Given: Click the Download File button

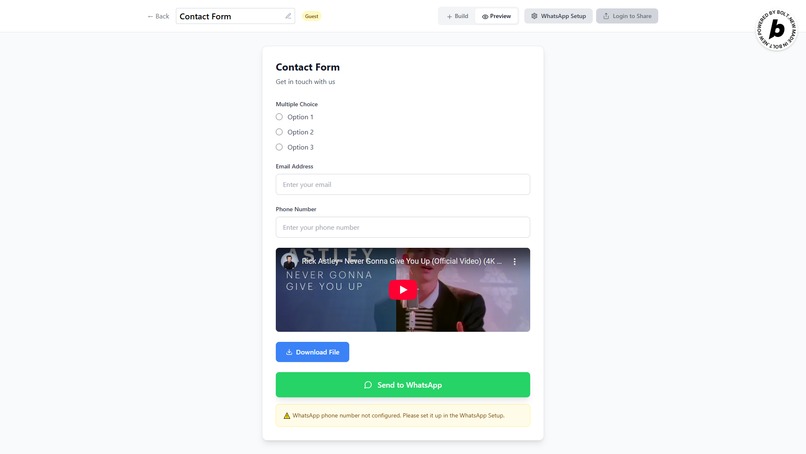Looking at the screenshot, I should point(312,352).
